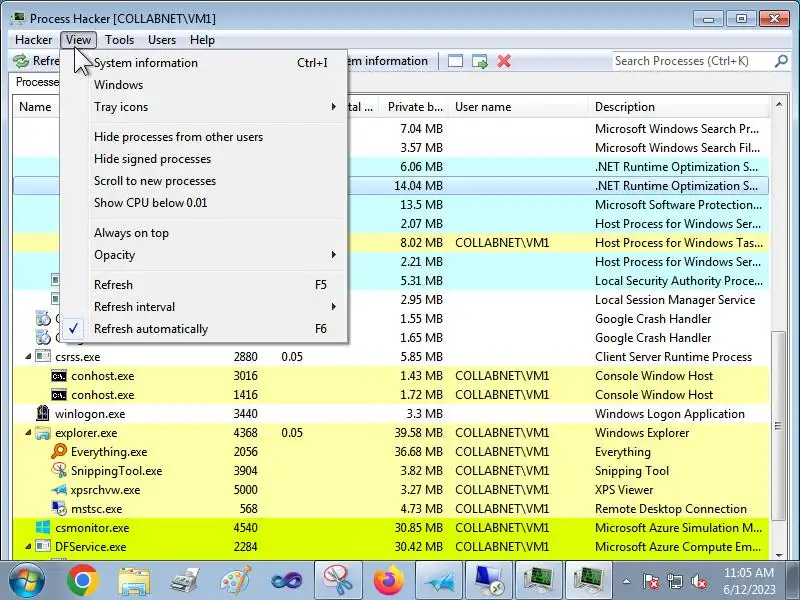This screenshot has width=800, height=600.
Task: Select the csmonitor.exe process row
Action: click(x=391, y=528)
